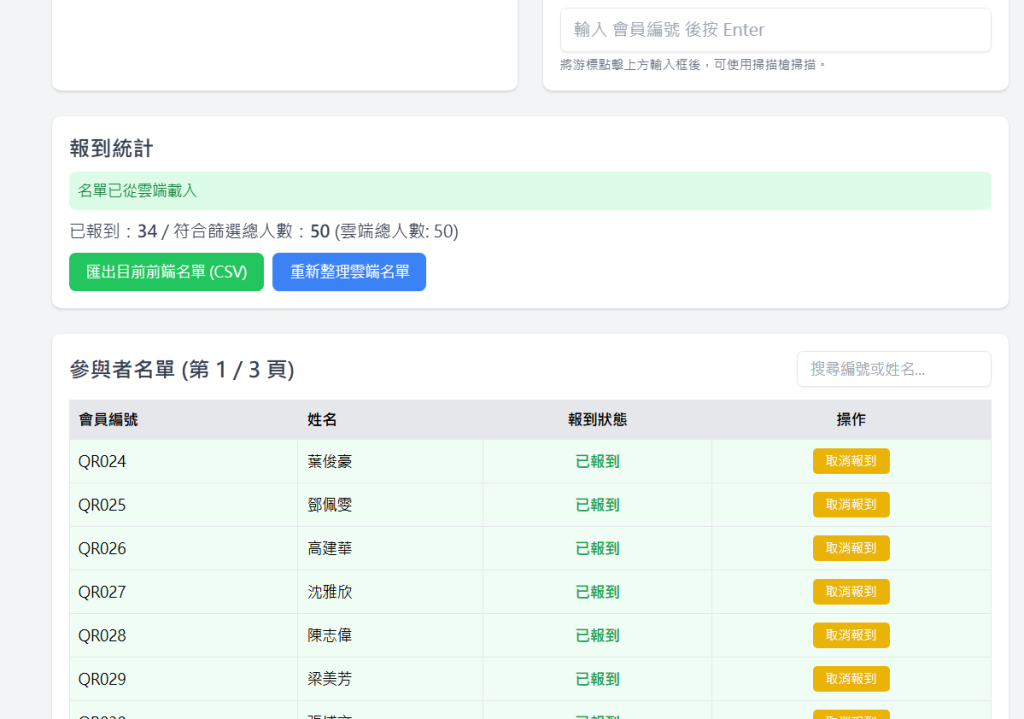Click the 操作 column header
This screenshot has height=719, width=1024.
point(851,420)
